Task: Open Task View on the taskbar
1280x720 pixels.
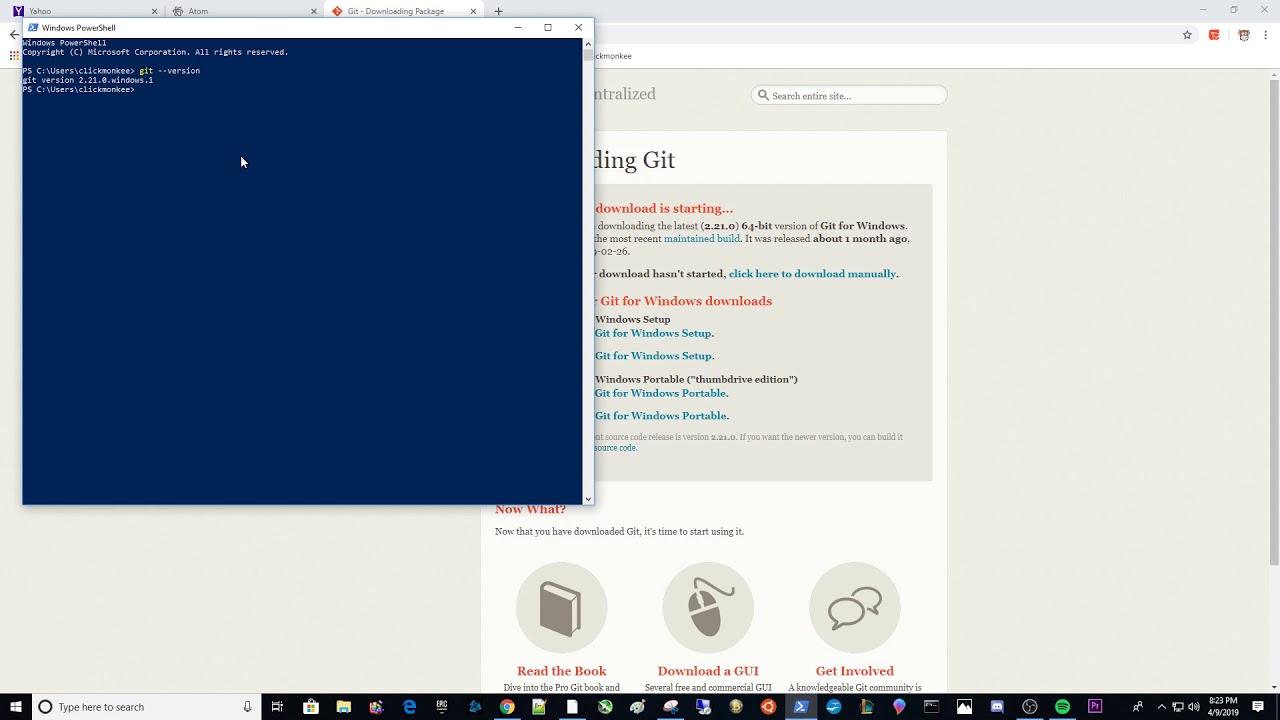Action: tap(277, 707)
